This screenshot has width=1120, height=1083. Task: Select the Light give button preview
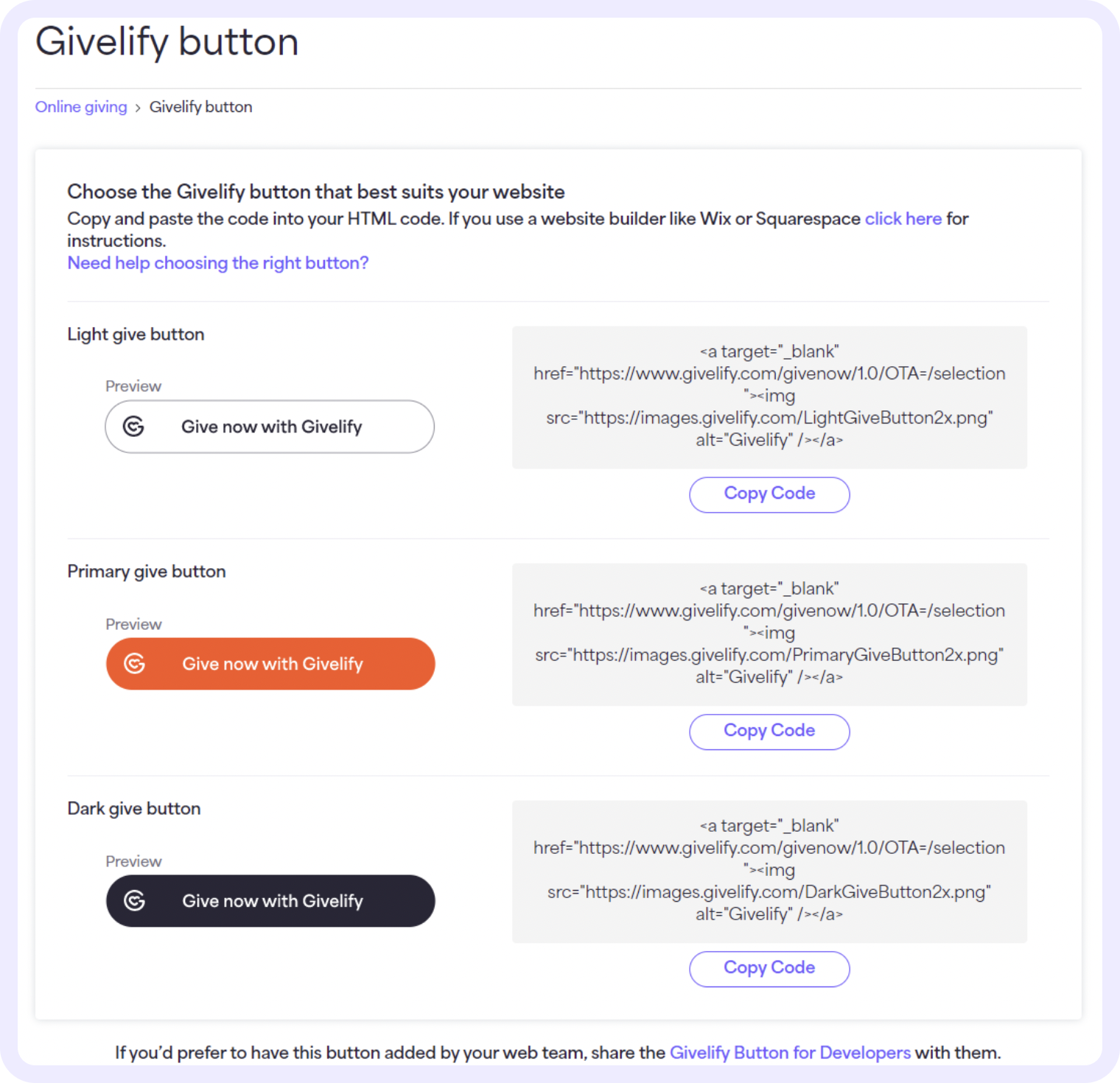(x=270, y=427)
